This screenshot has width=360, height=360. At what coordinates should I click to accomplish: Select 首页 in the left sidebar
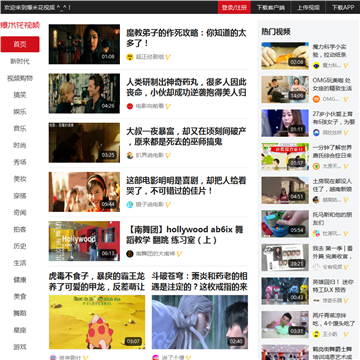20,44
